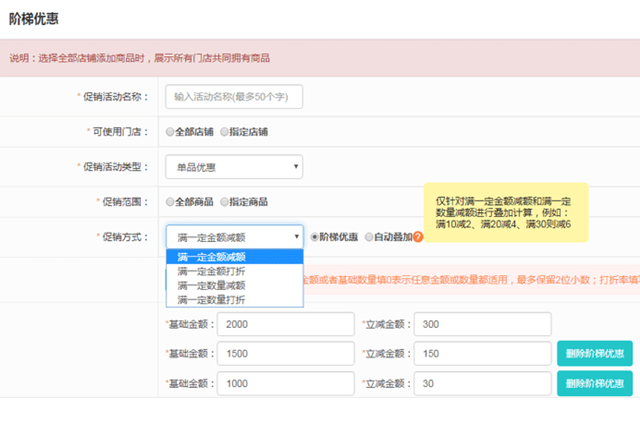Pick the 指定商品 radio option
Screen dimensions: 640x434
coord(225,202)
